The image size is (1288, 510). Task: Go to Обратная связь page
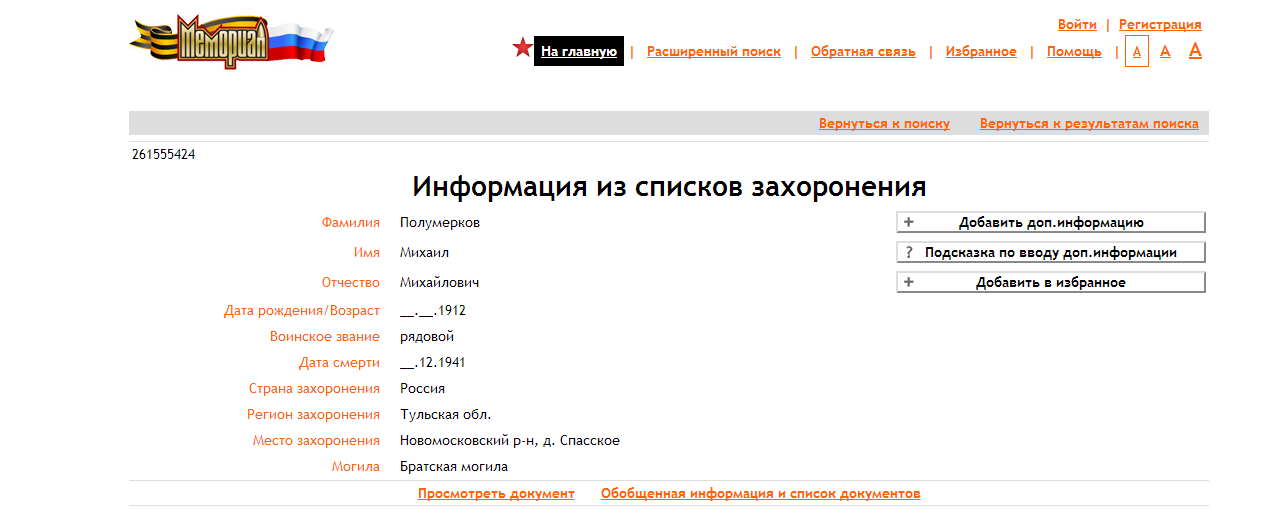(x=862, y=52)
